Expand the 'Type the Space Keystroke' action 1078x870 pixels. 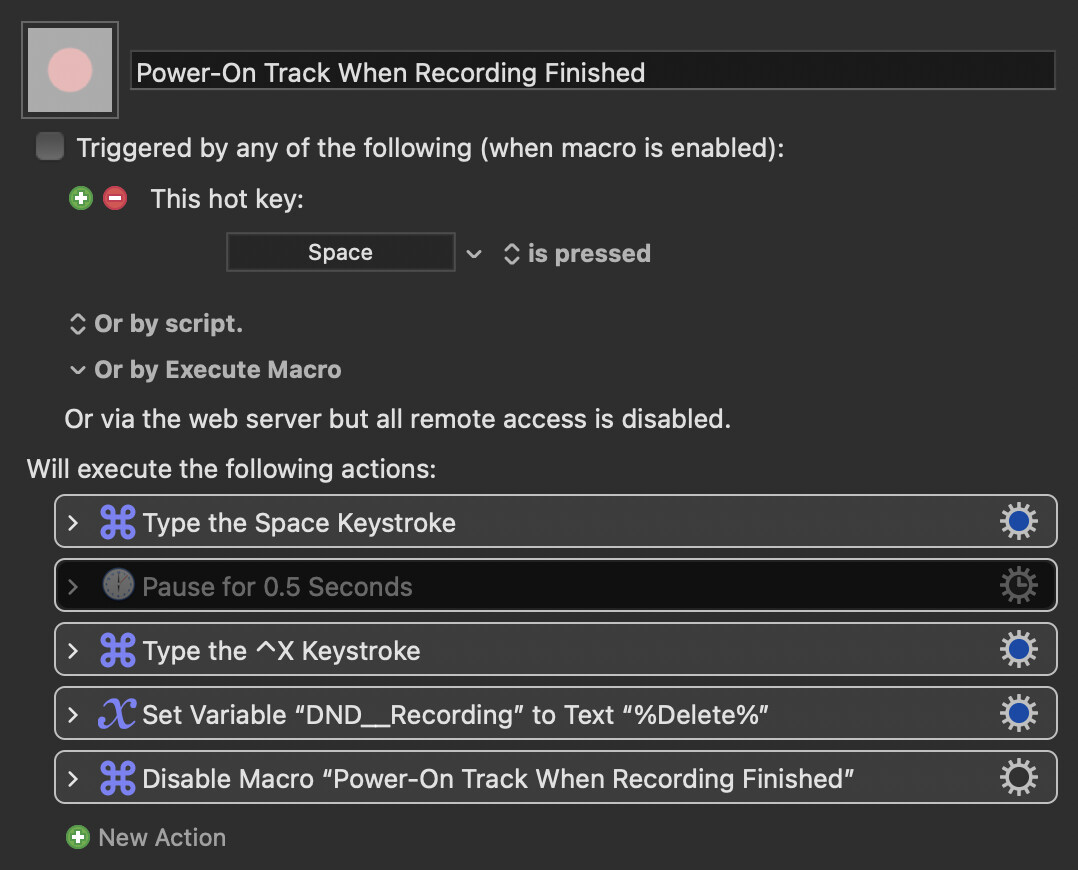73,522
